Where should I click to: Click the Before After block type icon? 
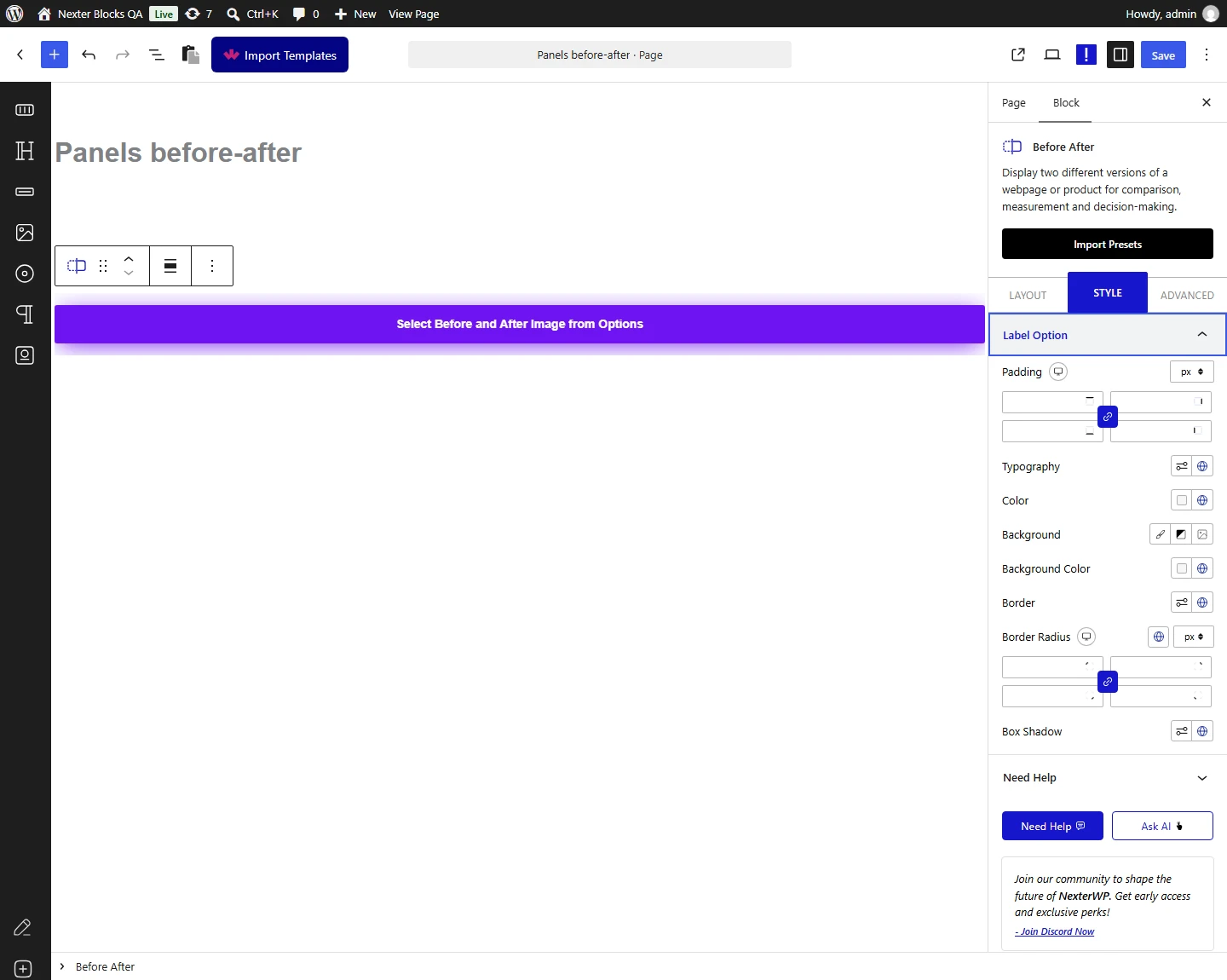[77, 266]
